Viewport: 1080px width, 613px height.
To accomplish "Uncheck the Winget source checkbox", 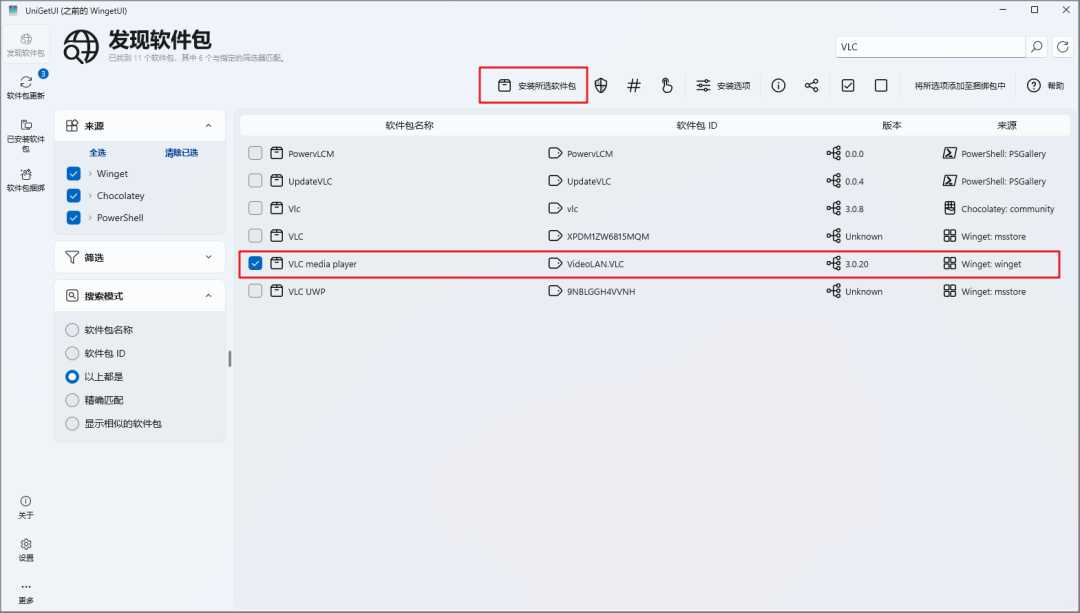I will click(74, 174).
